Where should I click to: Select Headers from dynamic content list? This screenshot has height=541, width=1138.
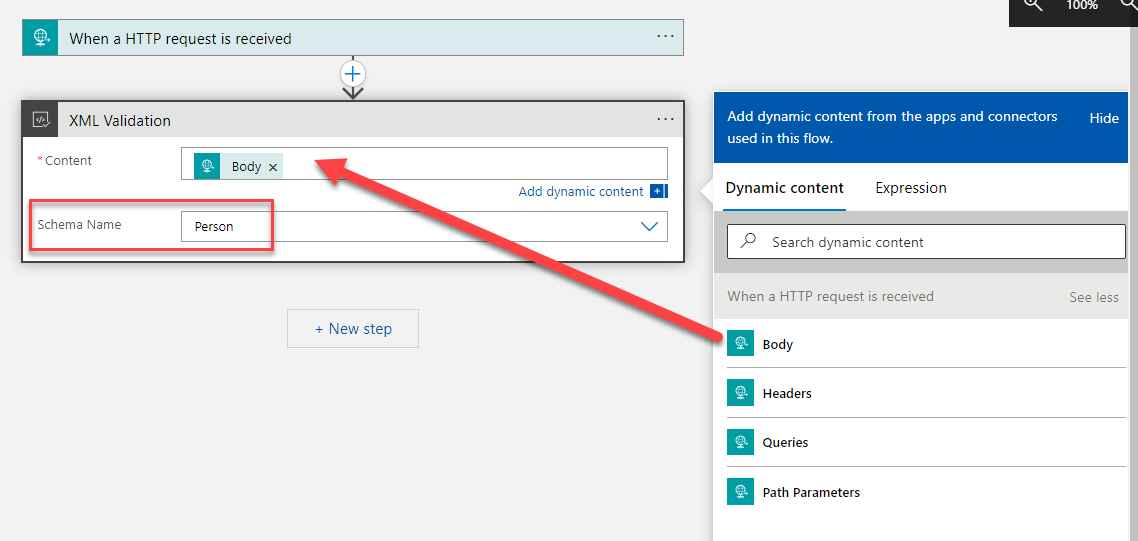[x=787, y=393]
